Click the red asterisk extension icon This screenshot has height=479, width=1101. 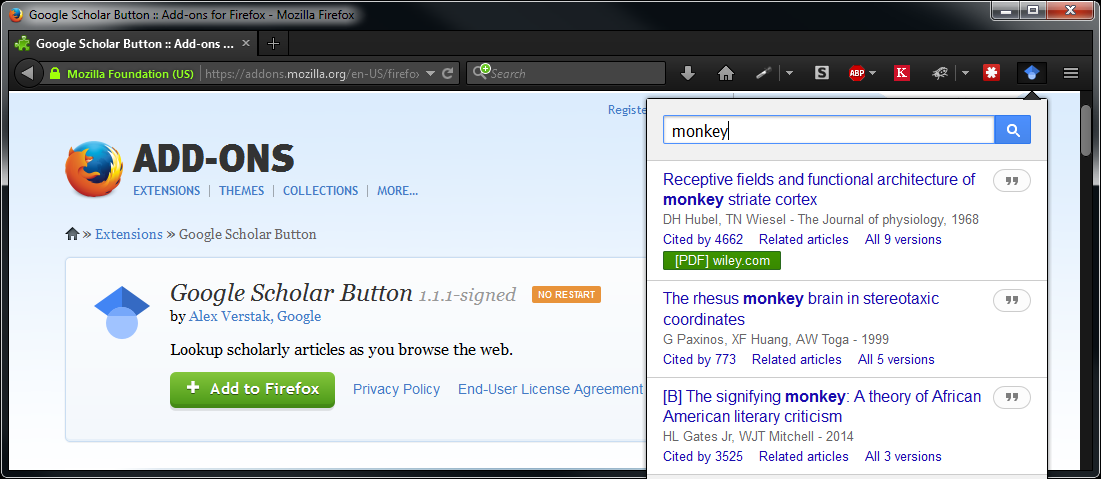[991, 72]
